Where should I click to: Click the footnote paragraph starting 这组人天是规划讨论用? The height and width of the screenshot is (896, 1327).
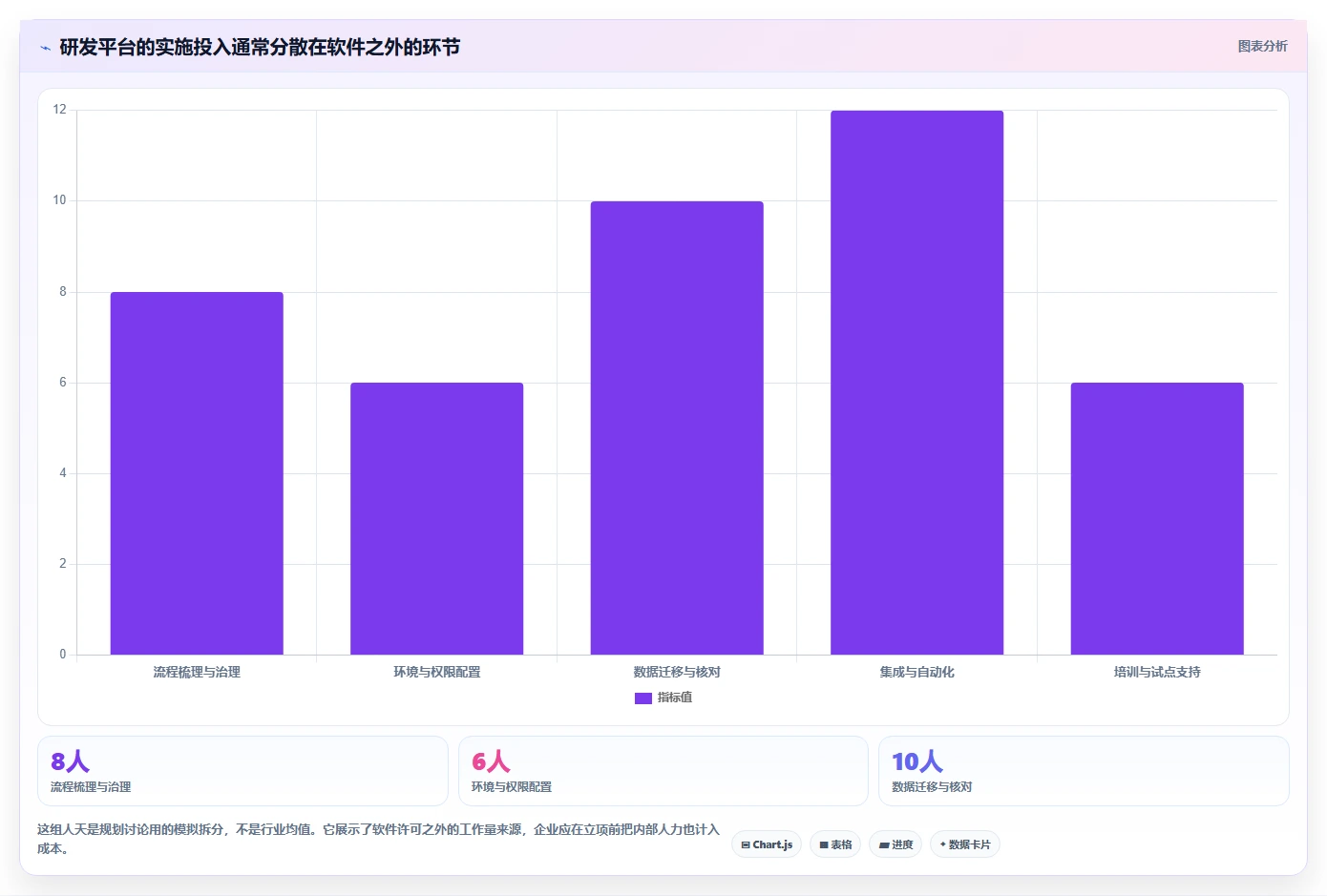[379, 839]
